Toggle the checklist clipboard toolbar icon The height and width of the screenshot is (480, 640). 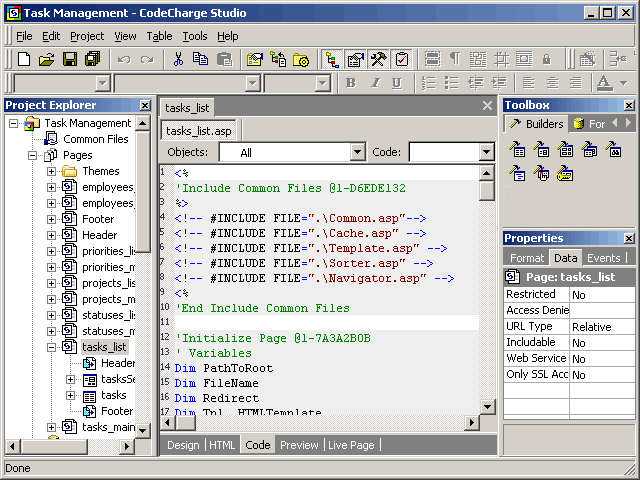pos(402,60)
